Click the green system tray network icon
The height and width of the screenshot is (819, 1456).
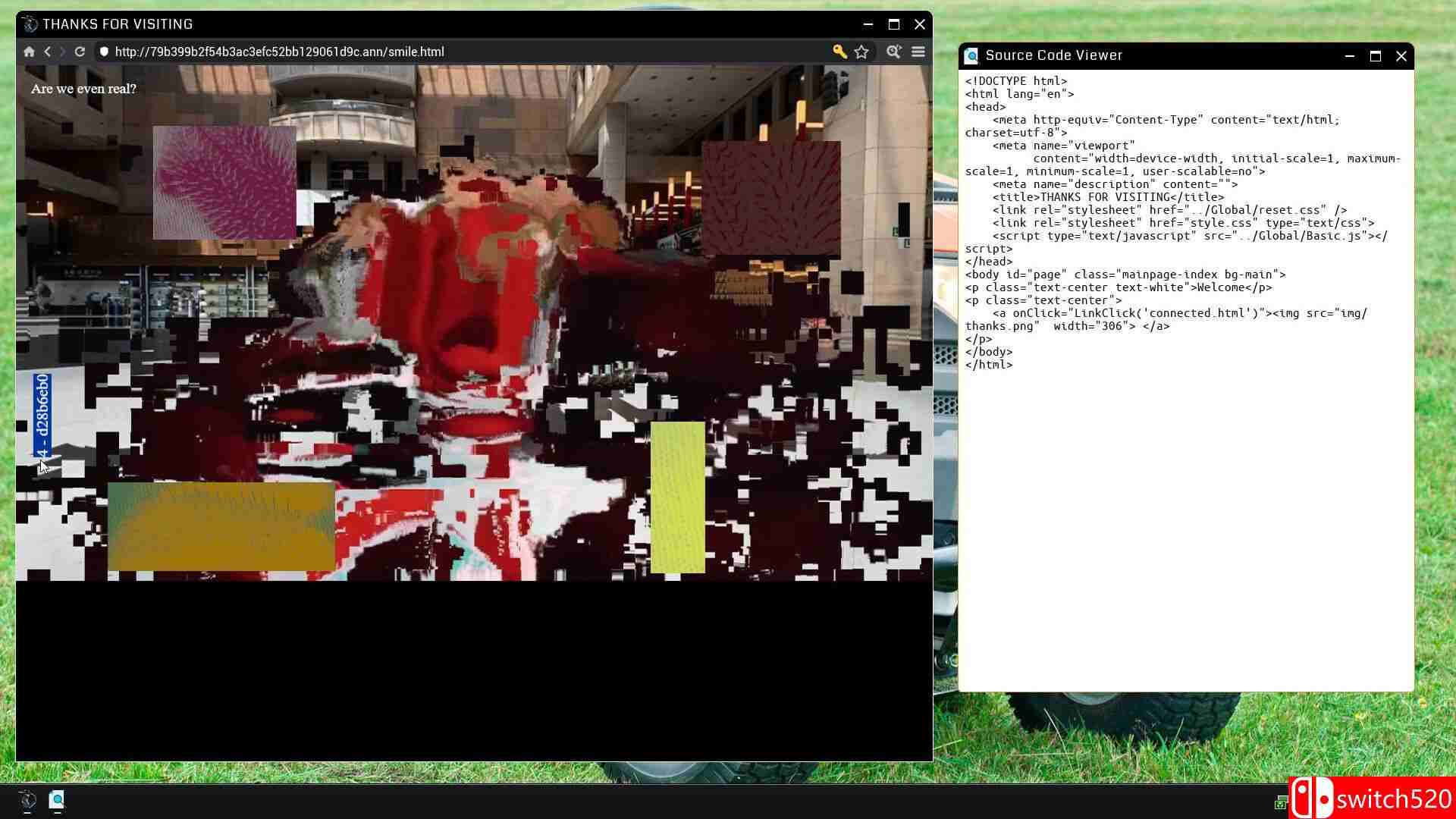coord(1281,802)
